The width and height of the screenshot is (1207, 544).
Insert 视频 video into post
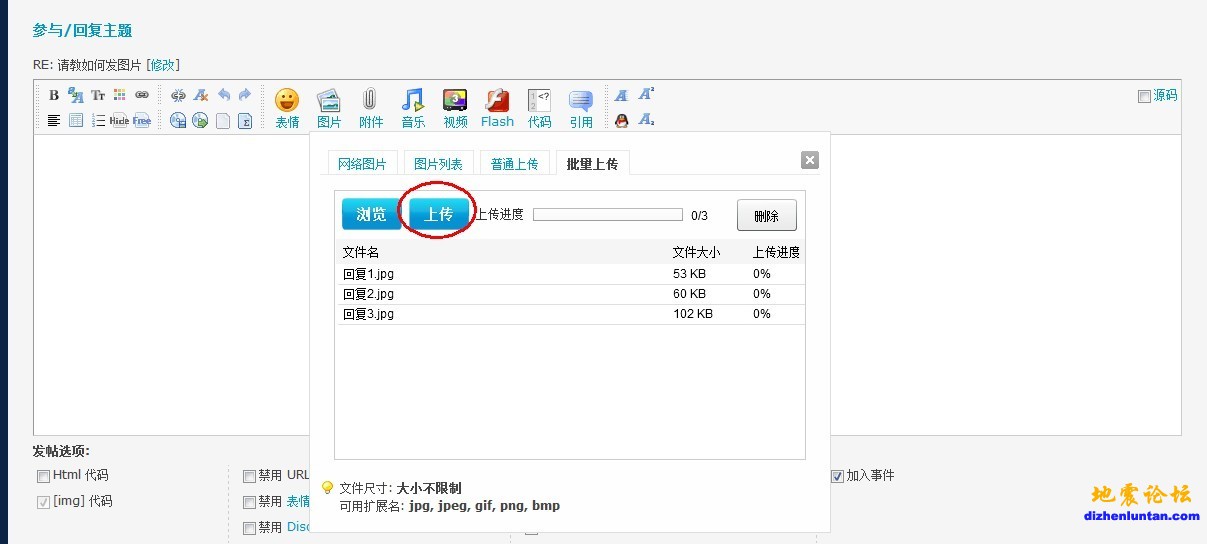pos(455,108)
